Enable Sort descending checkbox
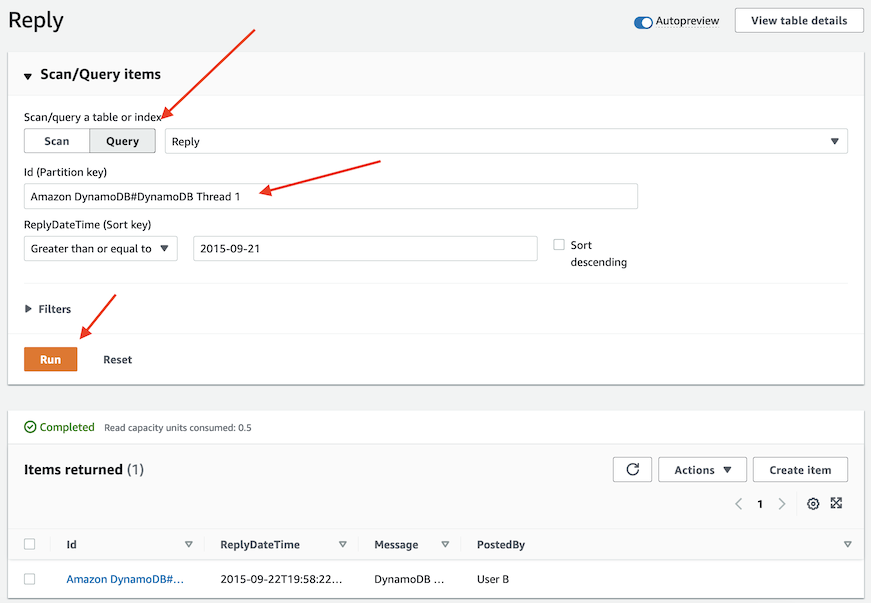This screenshot has height=603, width=871. pyautogui.click(x=559, y=244)
